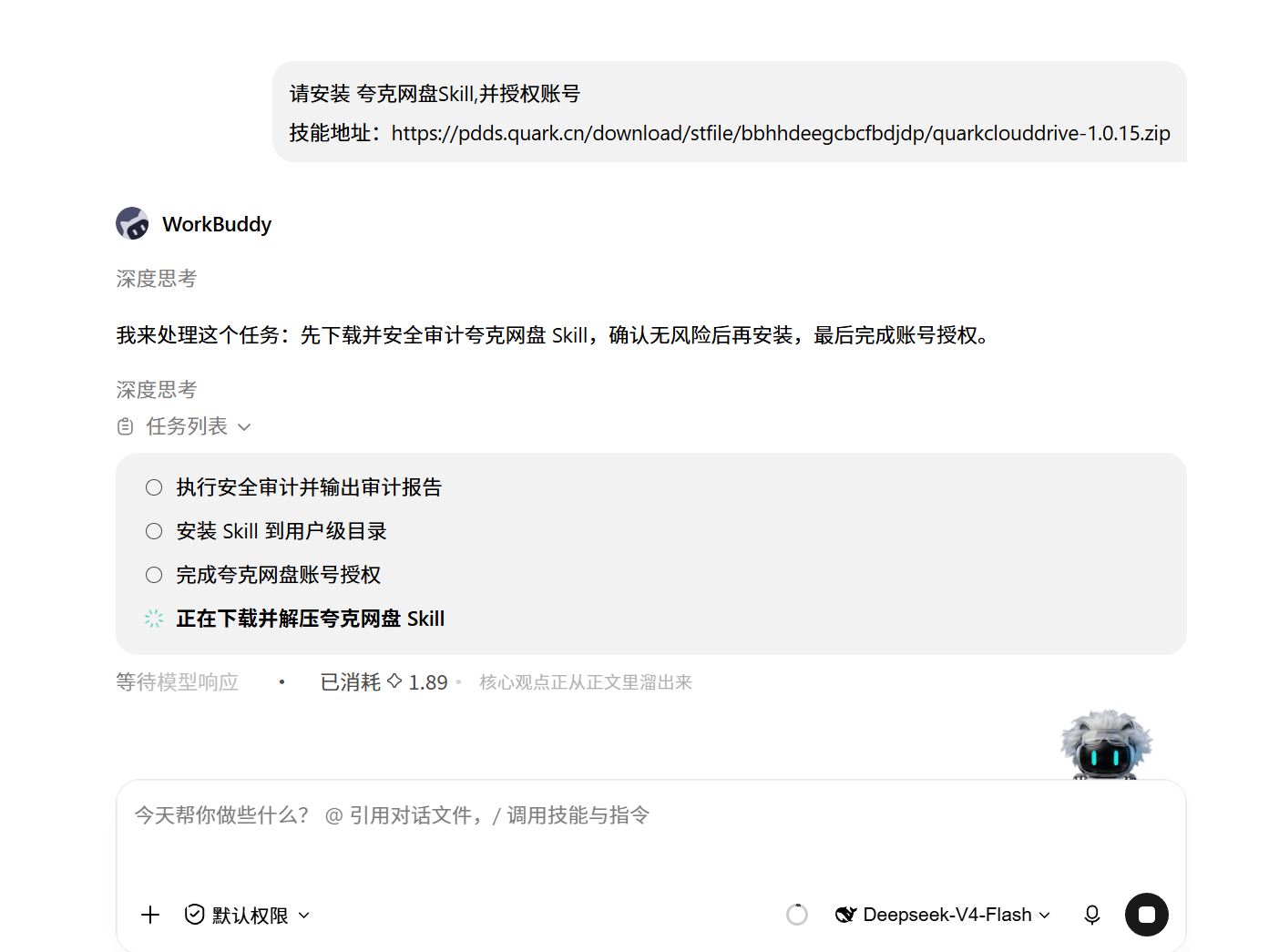Expand the second 深度思考 section above 任务列表
The height and width of the screenshot is (952, 1279).
pyautogui.click(x=157, y=390)
